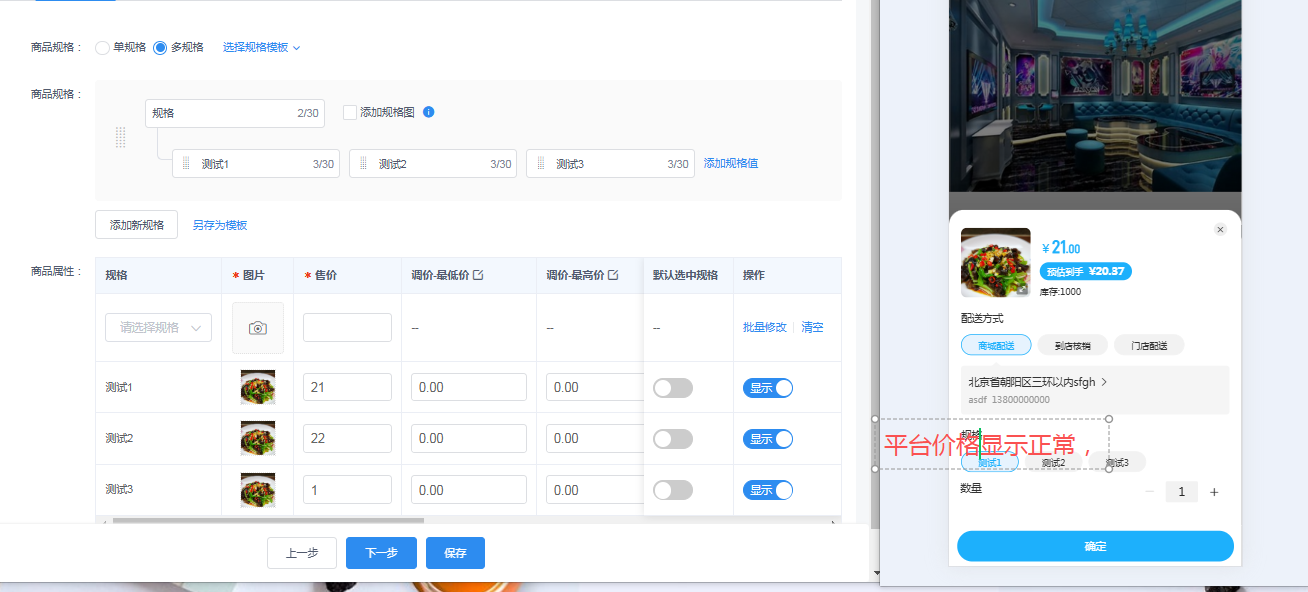1308x592 pixels.
Task: Open the 请选择规格 dropdown
Action: [158, 327]
